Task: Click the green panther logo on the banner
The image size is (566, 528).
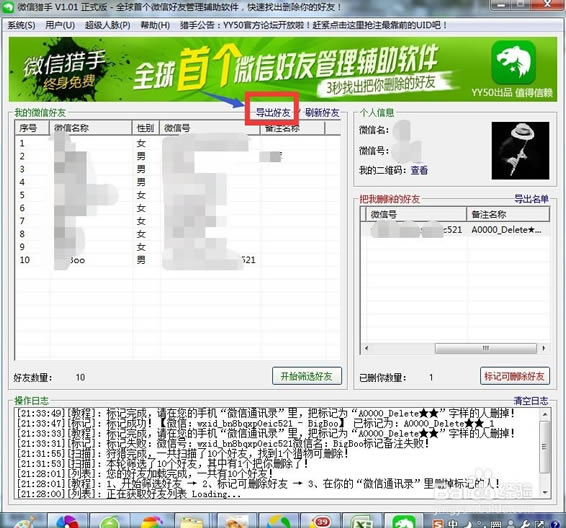Action: [513, 62]
